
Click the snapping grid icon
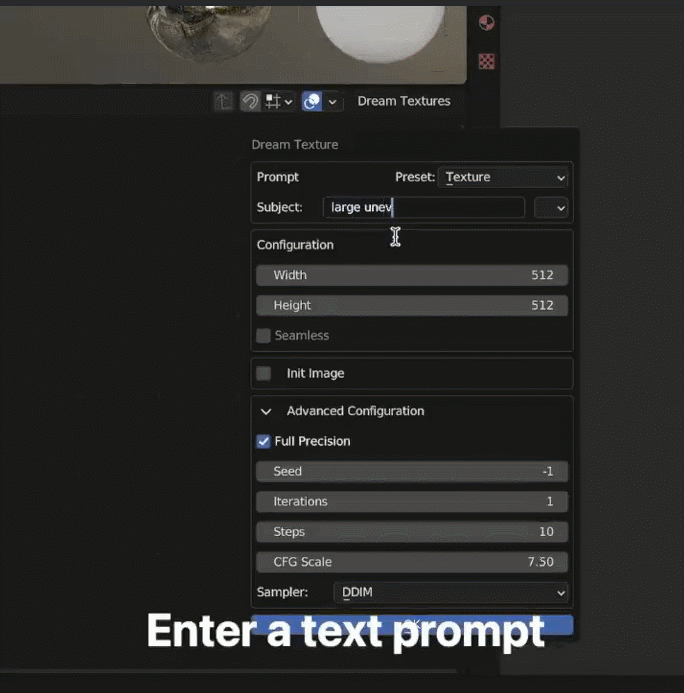pyautogui.click(x=274, y=101)
